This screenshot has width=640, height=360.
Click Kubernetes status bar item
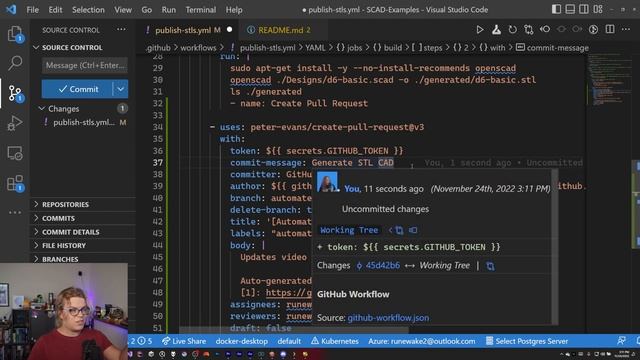pos(335,341)
